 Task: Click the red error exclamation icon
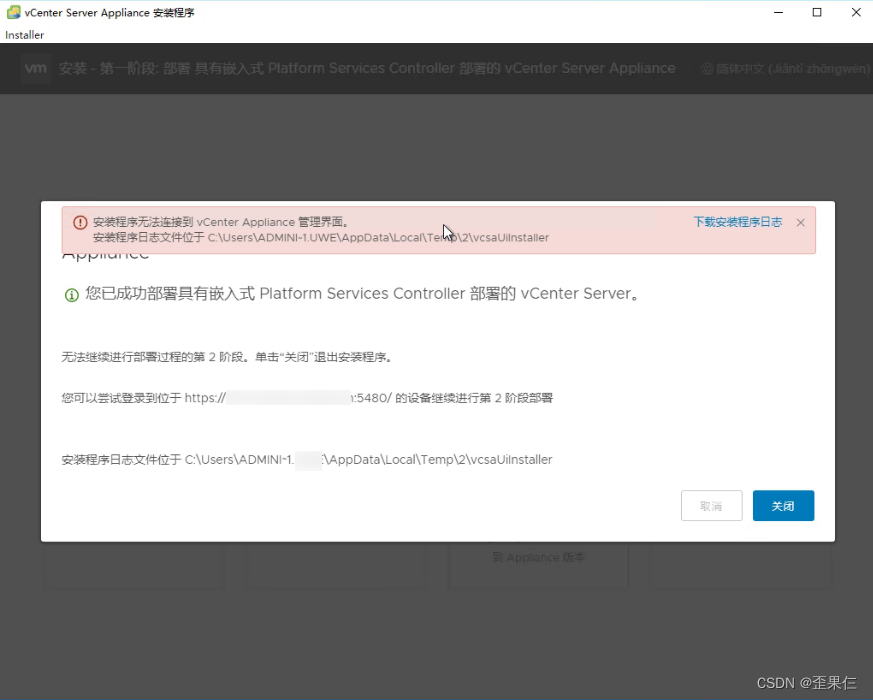coord(80,223)
